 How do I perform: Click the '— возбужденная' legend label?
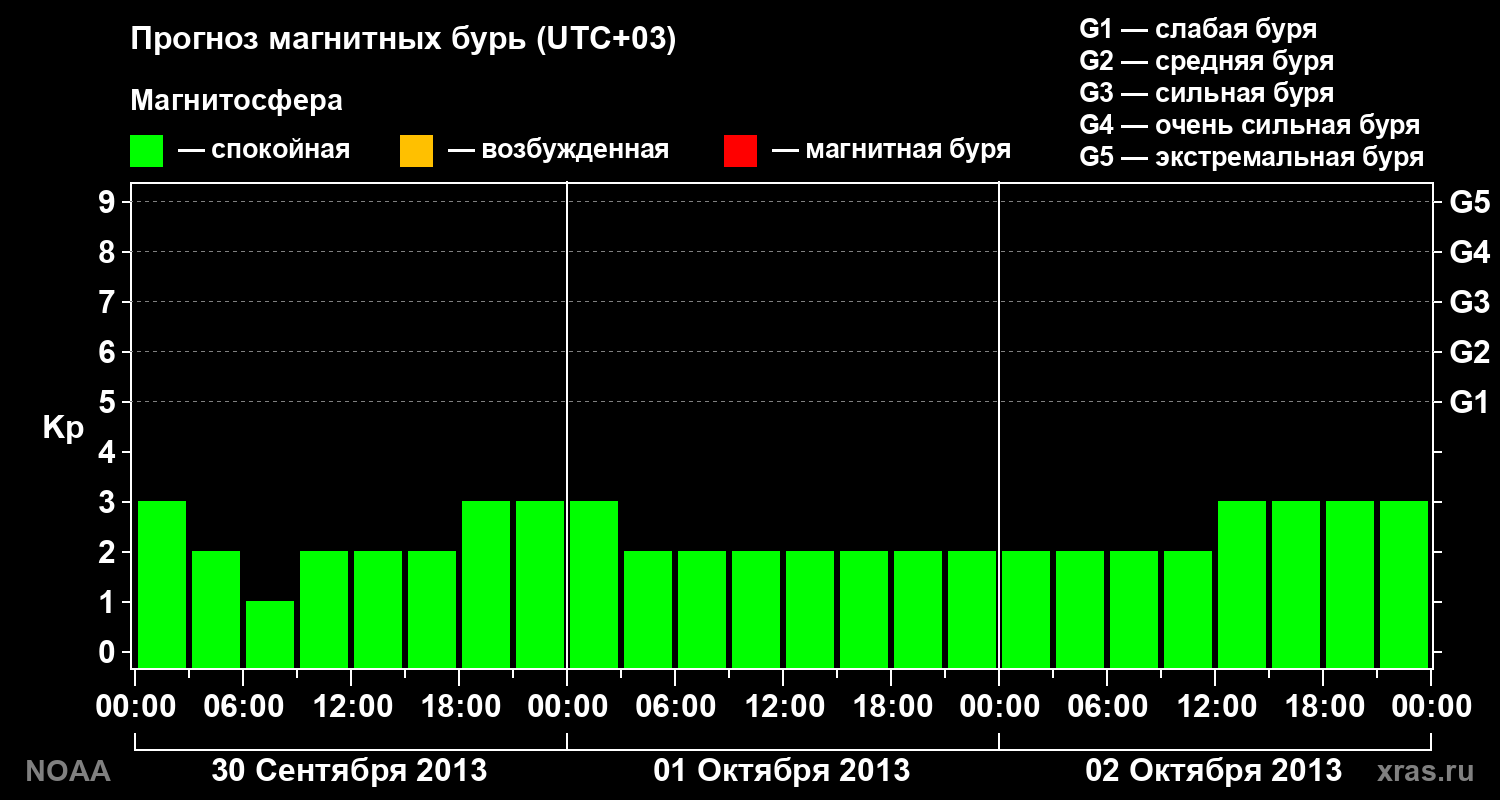[558, 150]
